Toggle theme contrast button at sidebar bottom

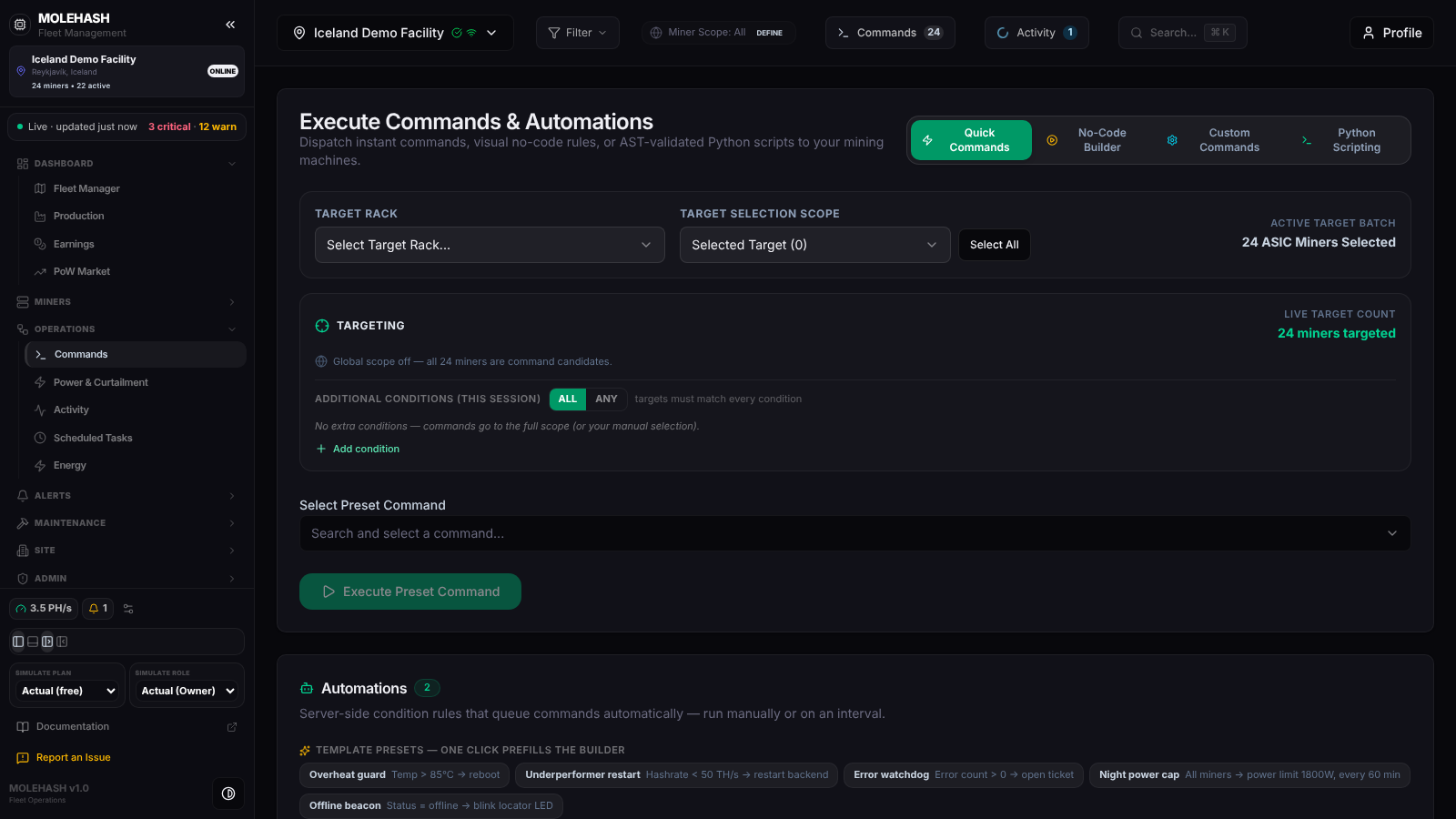[228, 794]
